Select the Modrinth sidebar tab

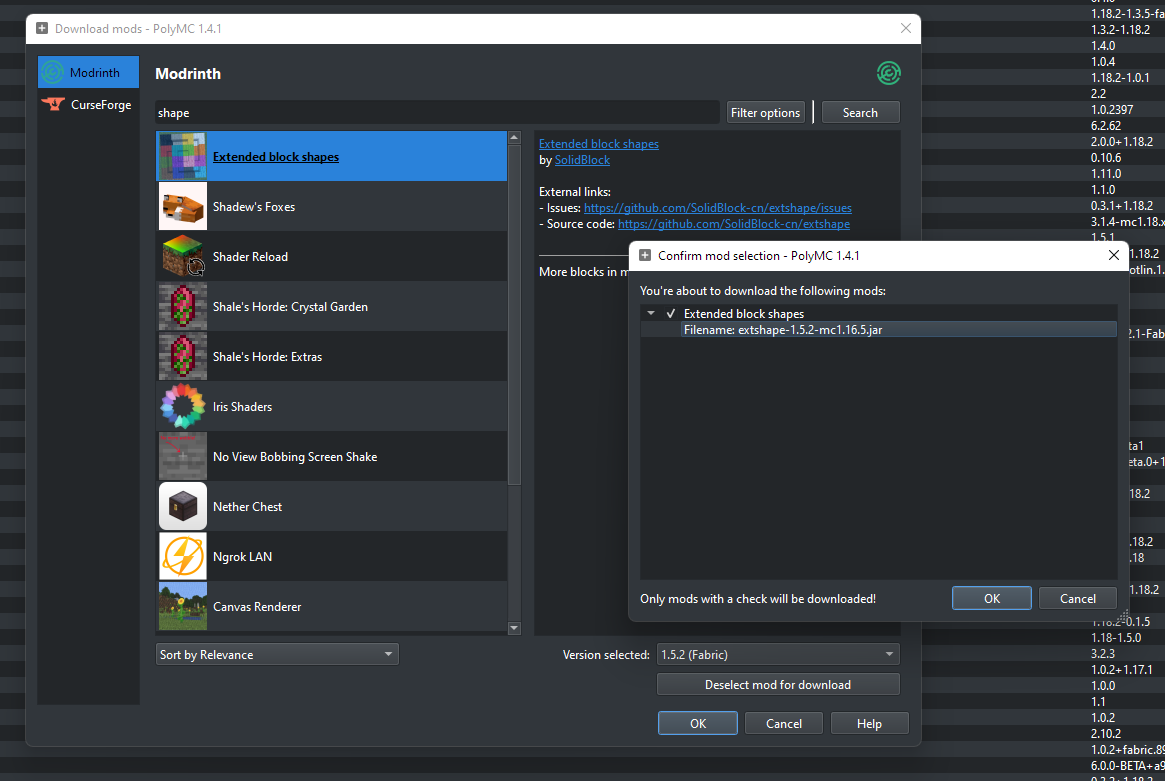click(88, 72)
